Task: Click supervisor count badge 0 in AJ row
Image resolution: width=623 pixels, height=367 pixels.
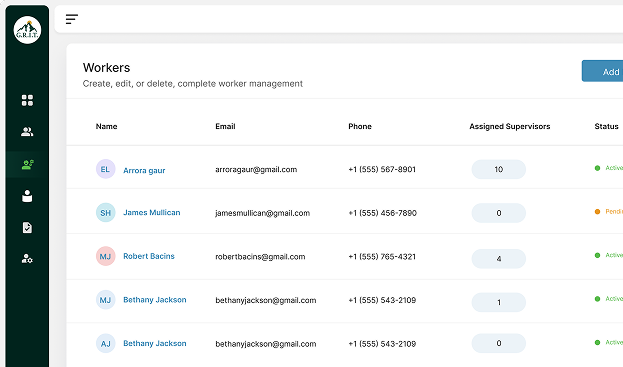Action: pos(499,344)
